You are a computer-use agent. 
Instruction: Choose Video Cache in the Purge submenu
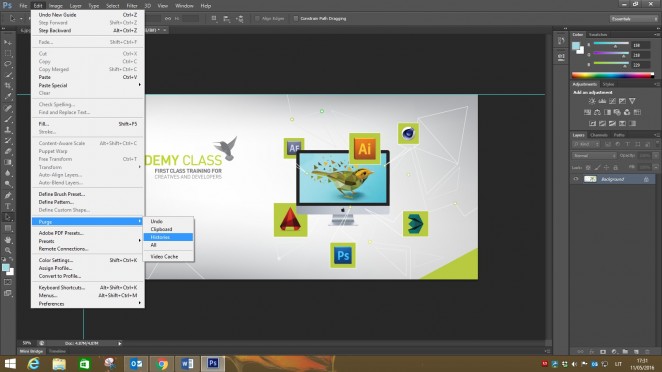tap(168, 257)
